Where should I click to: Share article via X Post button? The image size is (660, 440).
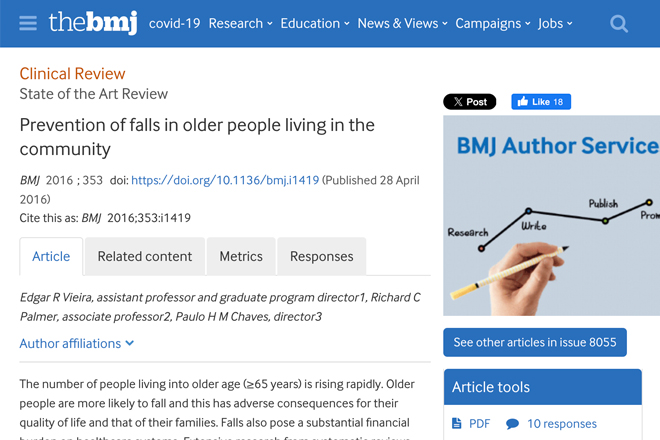click(469, 102)
